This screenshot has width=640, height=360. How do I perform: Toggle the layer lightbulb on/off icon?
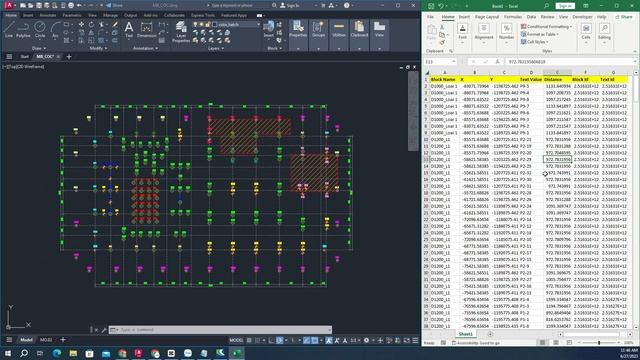[x=196, y=24]
